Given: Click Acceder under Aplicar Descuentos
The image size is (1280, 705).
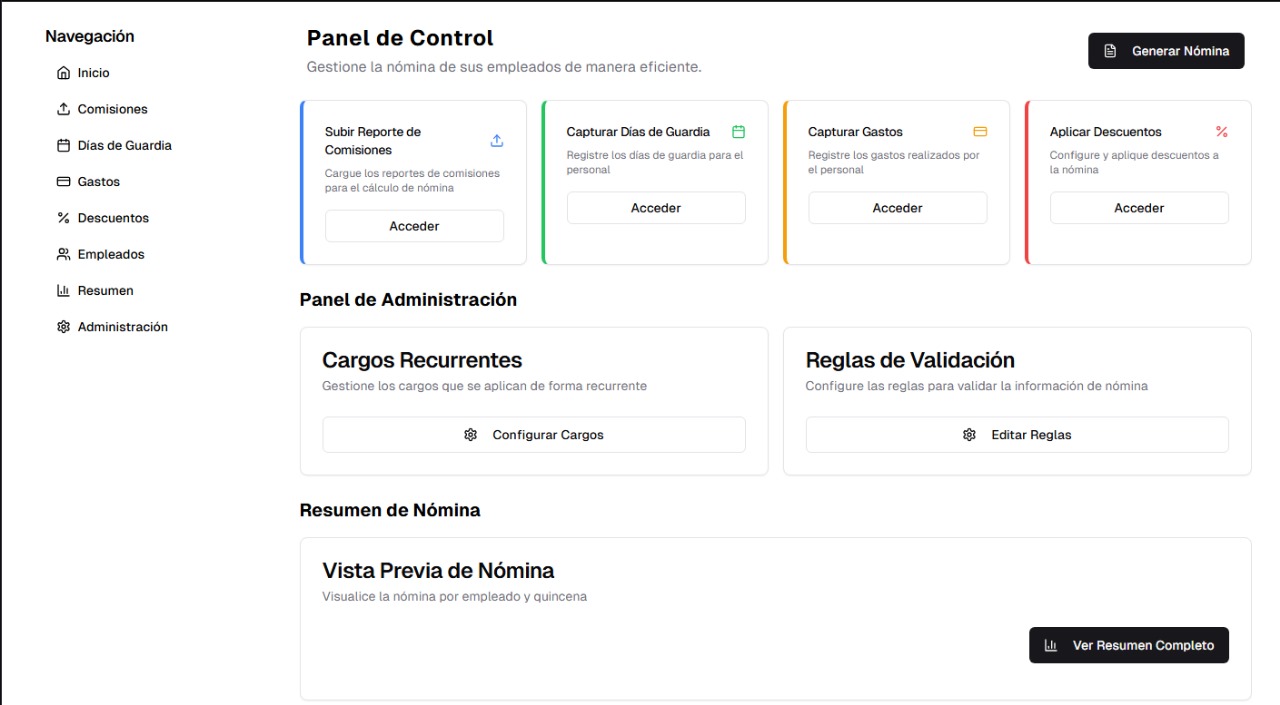Looking at the screenshot, I should 1139,208.
